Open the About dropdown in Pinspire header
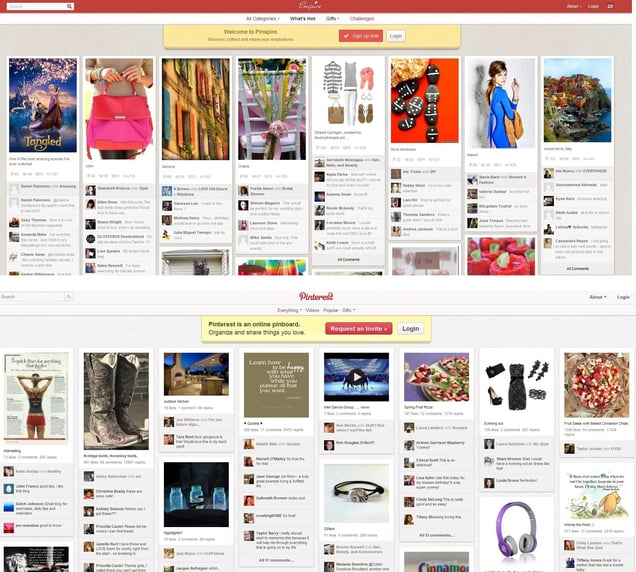This screenshot has width=636, height=572. pyautogui.click(x=574, y=6)
